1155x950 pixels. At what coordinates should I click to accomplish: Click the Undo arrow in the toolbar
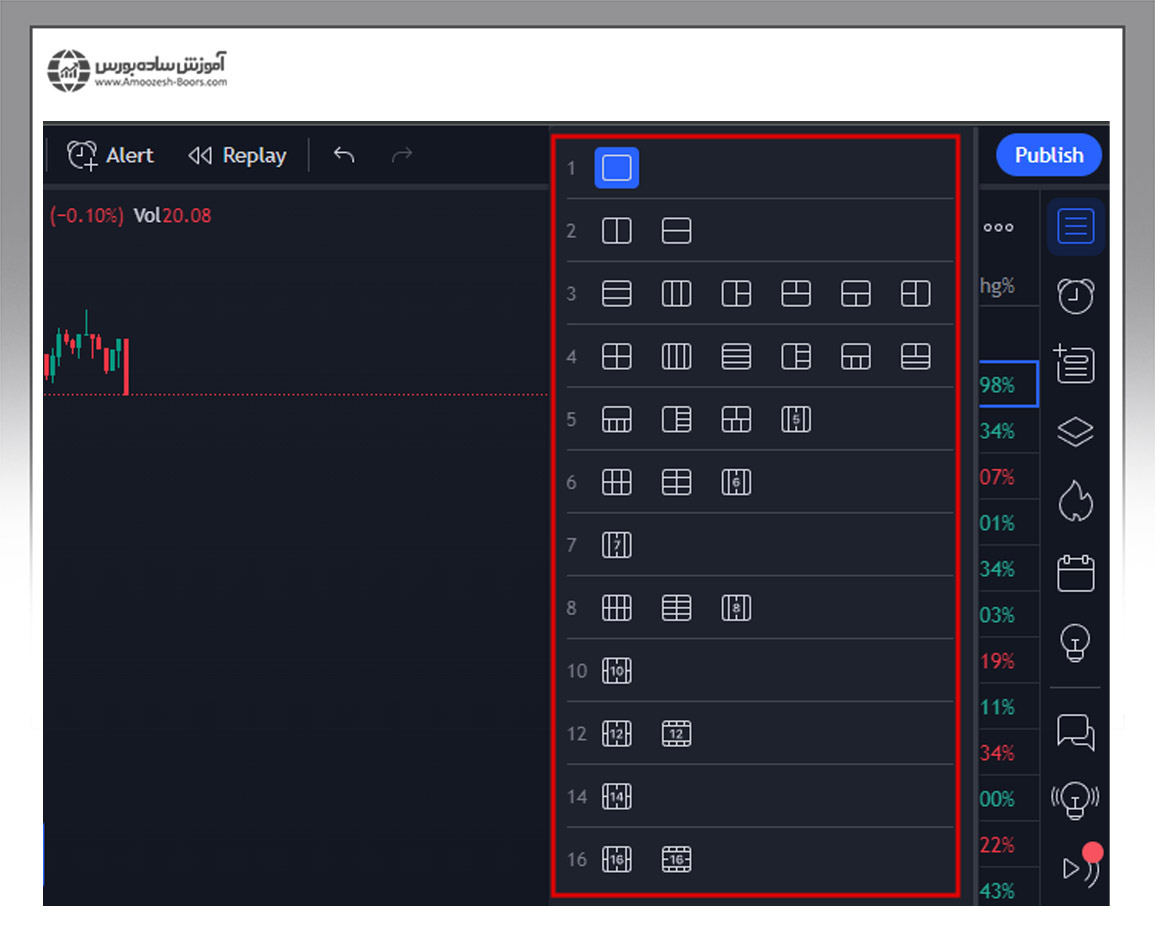tap(344, 155)
